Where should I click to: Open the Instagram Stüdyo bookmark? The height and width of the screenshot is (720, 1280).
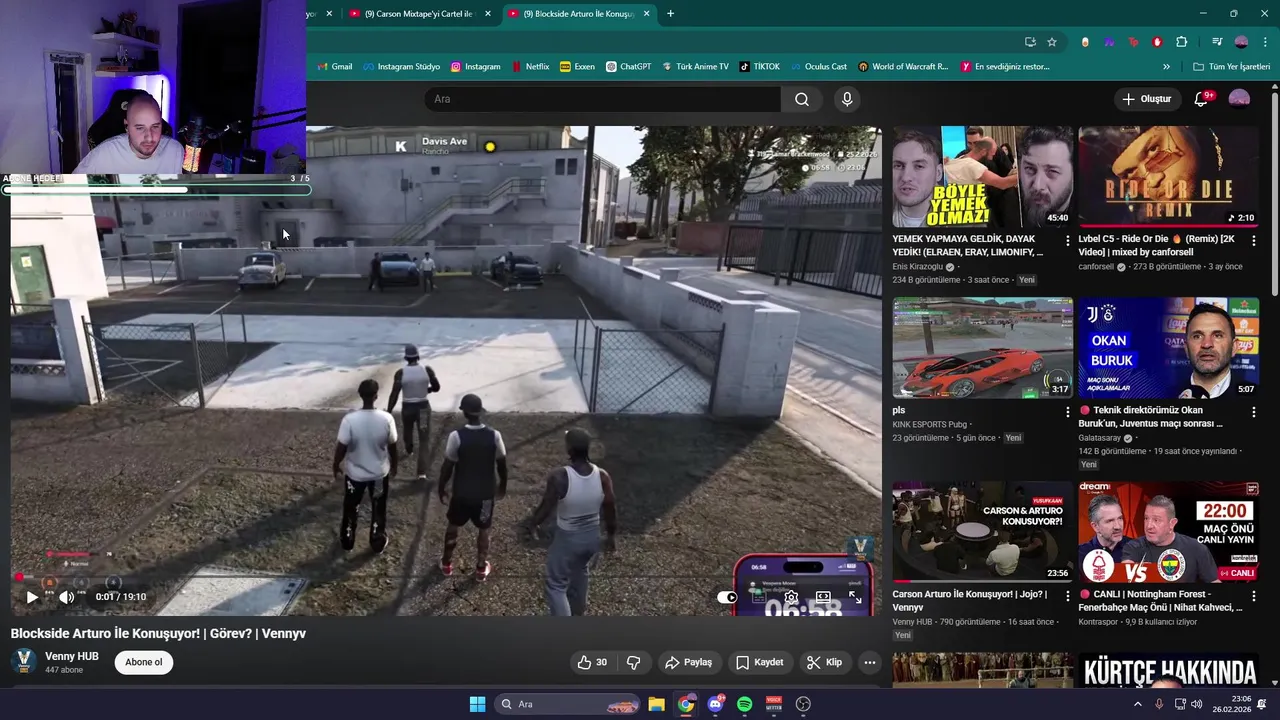click(402, 67)
